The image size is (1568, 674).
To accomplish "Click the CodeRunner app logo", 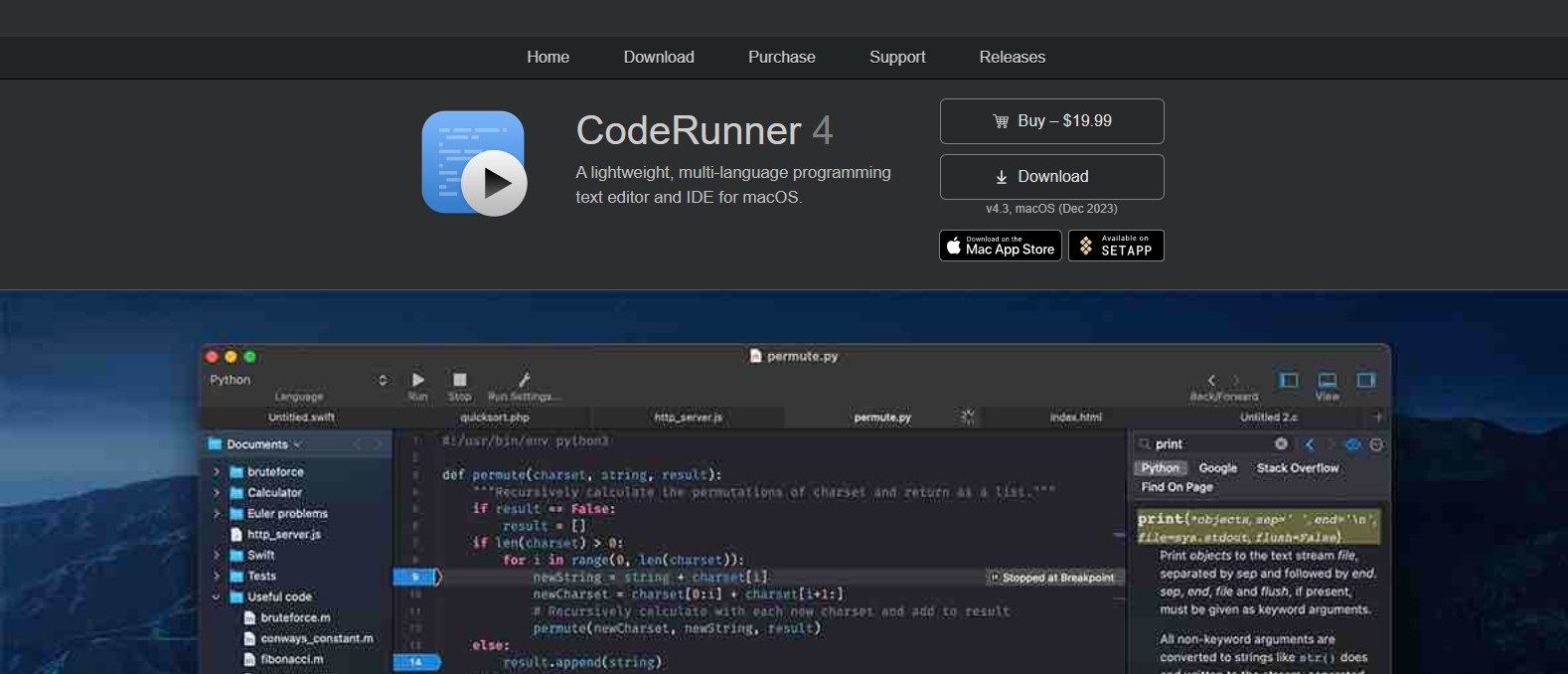I will click(475, 163).
